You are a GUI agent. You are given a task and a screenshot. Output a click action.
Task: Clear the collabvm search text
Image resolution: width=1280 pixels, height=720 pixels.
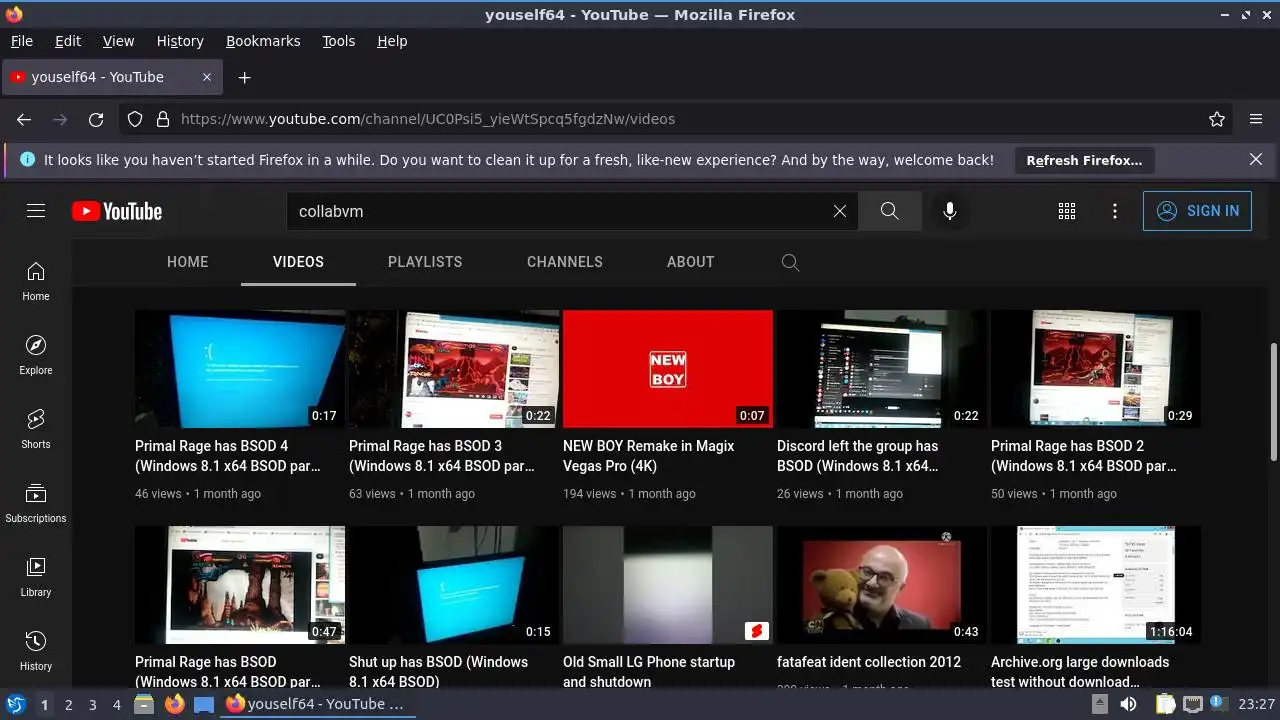click(840, 211)
